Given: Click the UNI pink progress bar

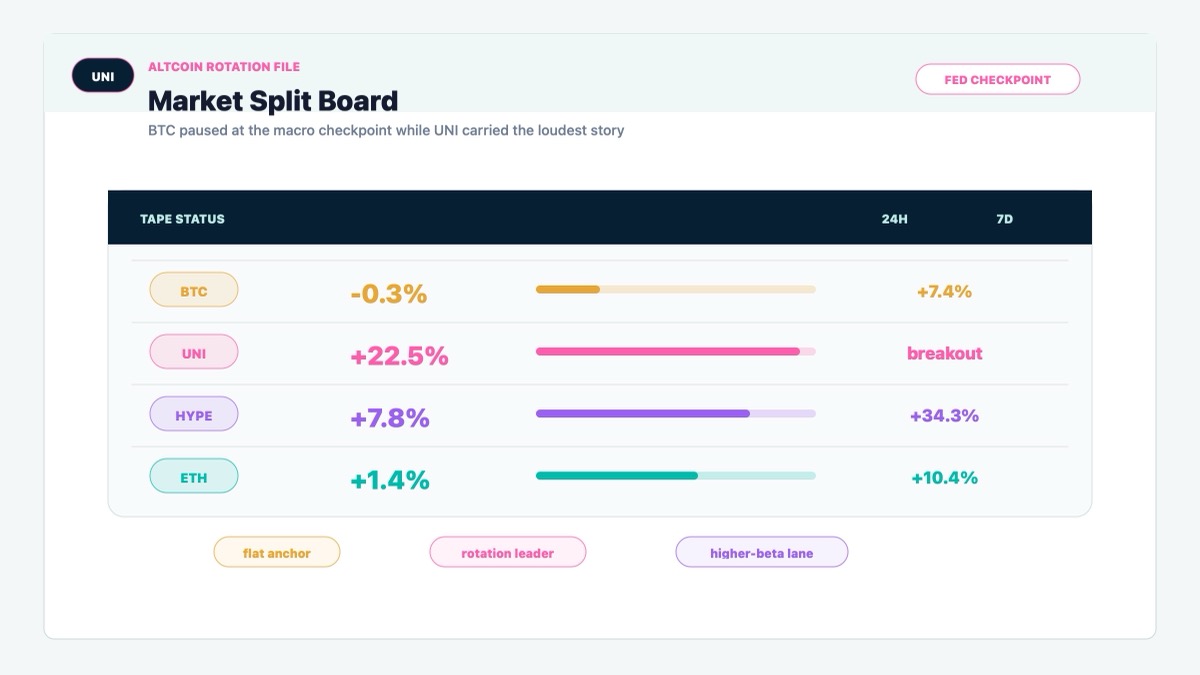Looking at the screenshot, I should coord(676,352).
